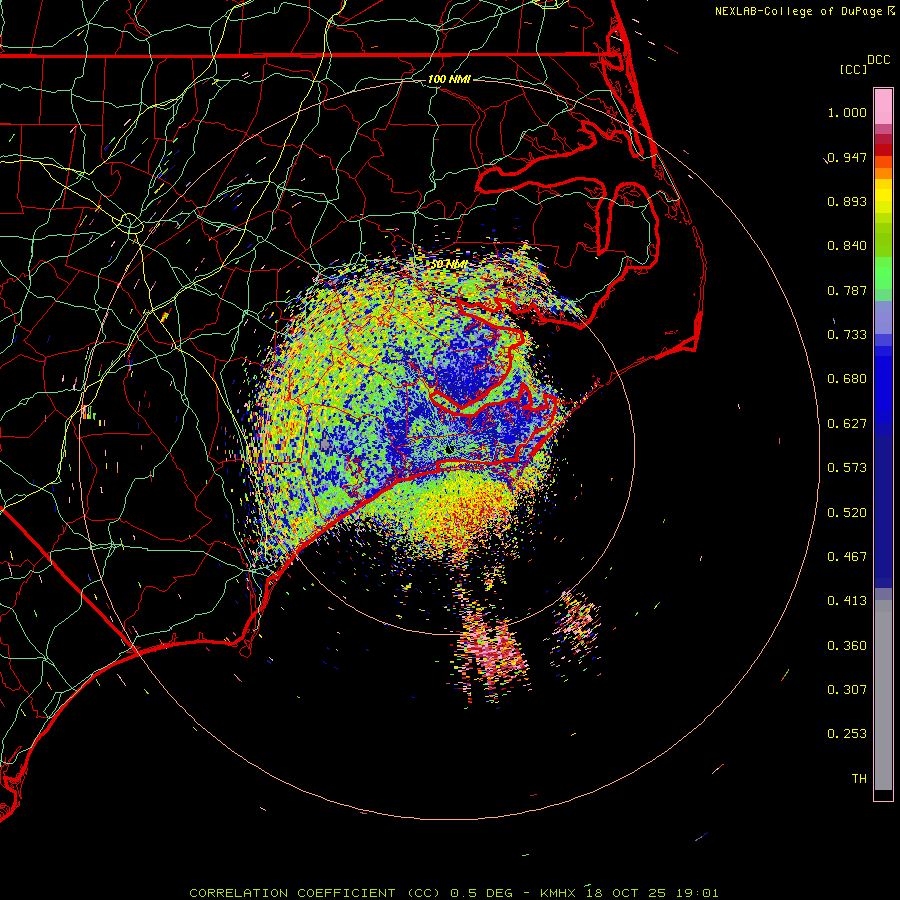The width and height of the screenshot is (900, 900).
Task: Click the KMHX radar site marker at ring center
Action: pos(449,449)
